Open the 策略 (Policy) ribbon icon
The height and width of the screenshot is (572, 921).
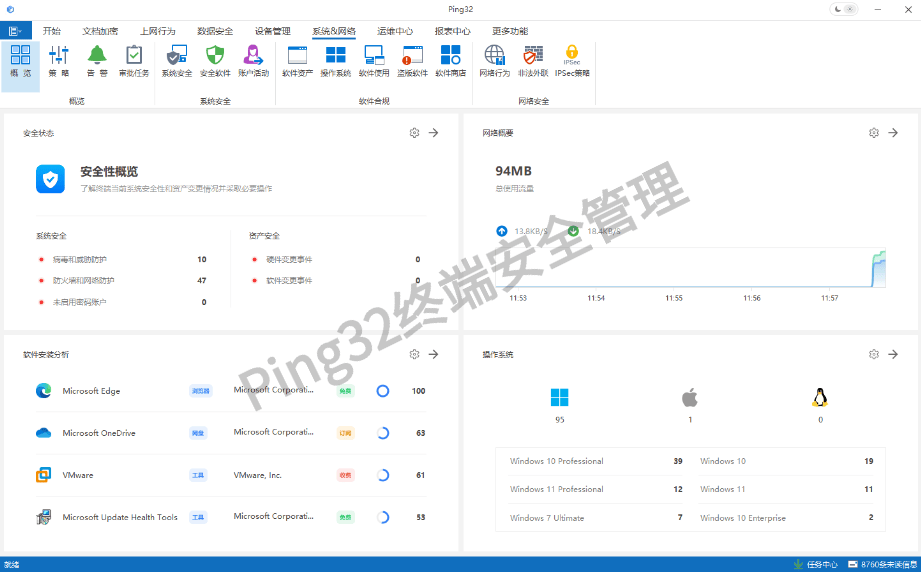[59, 60]
